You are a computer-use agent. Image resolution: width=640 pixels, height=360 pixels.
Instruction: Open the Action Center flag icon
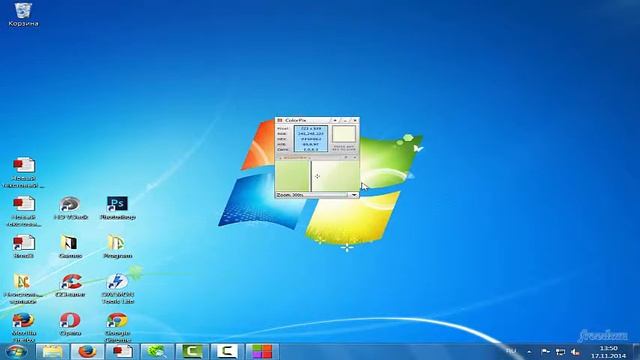[x=546, y=352]
